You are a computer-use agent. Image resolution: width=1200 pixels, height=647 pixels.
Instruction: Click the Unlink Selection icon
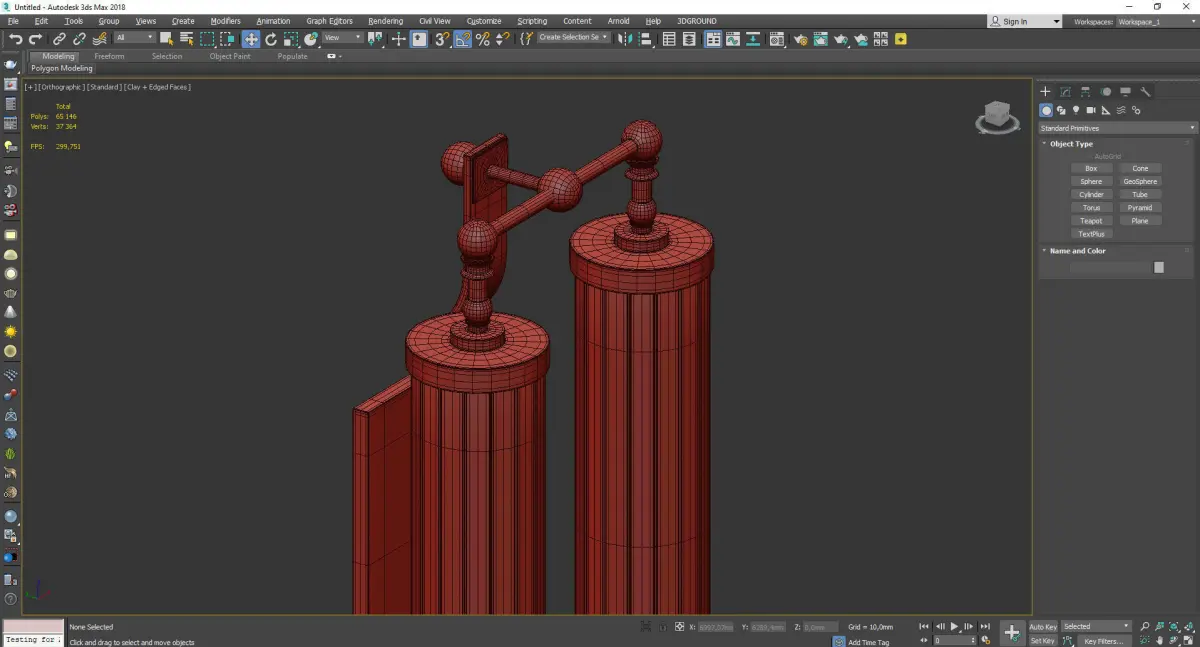pyautogui.click(x=79, y=39)
